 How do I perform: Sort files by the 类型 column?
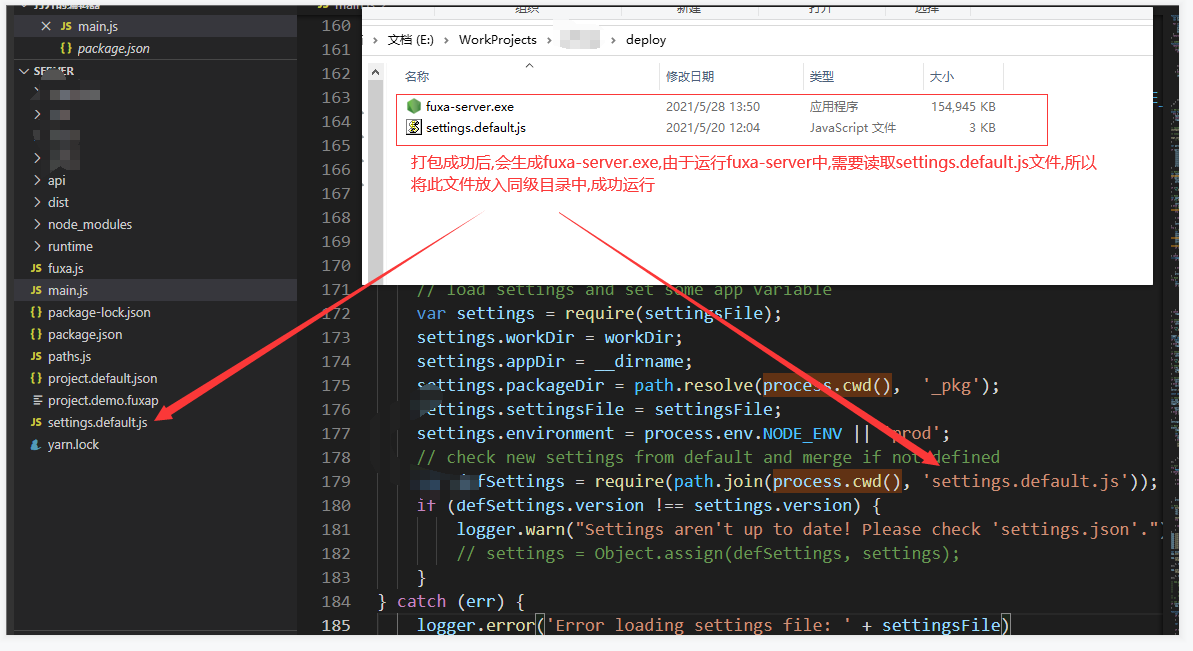coord(822,76)
